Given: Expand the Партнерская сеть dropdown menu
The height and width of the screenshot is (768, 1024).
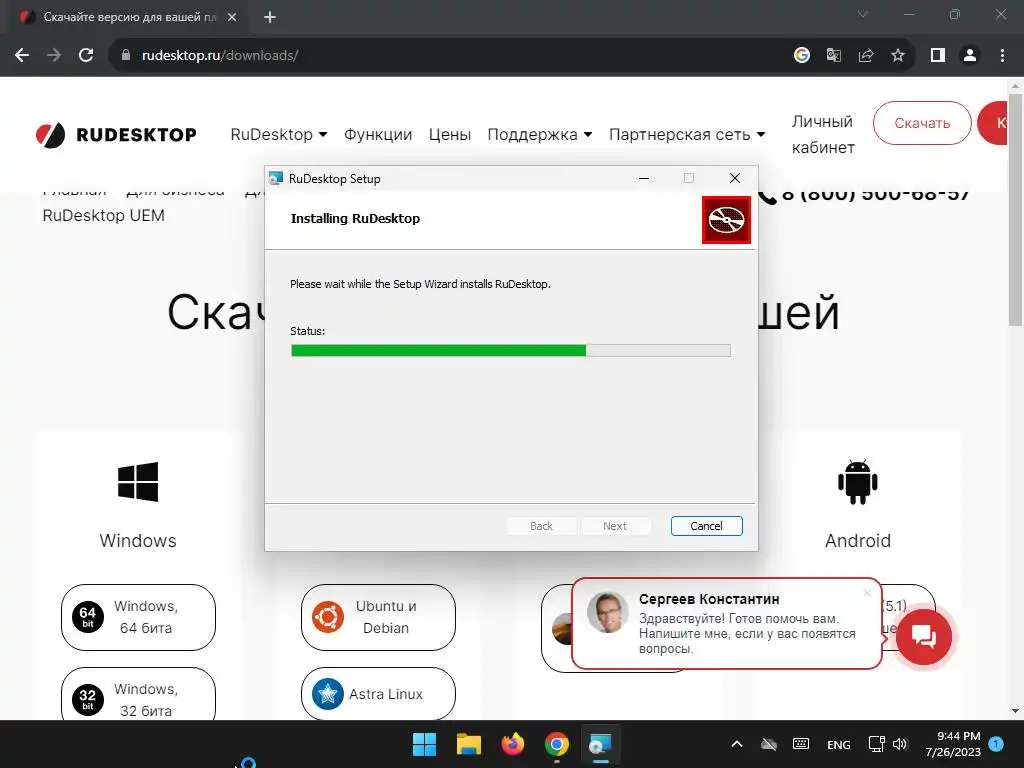Looking at the screenshot, I should (687, 135).
